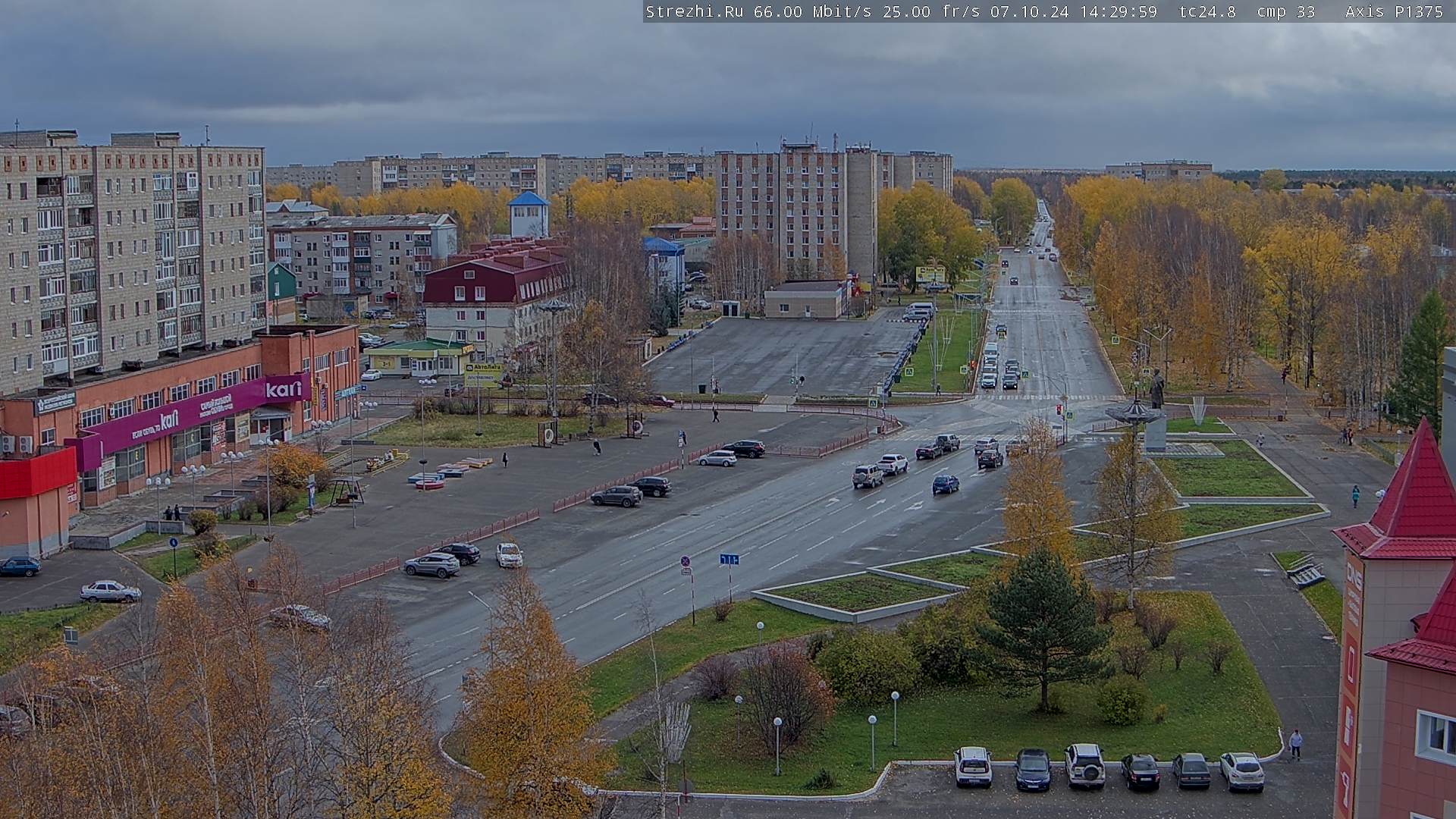
Task: Click the cmp 33 compression value
Action: tap(1285, 11)
